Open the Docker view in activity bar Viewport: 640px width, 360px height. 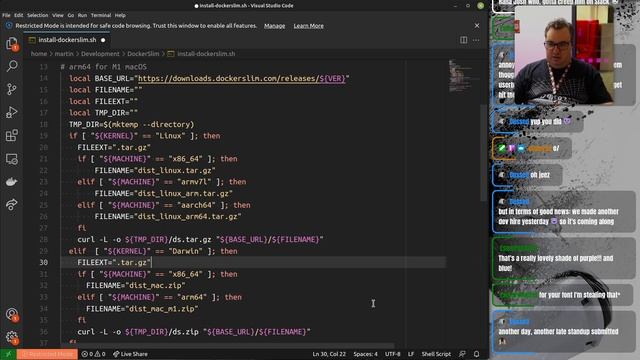tap(11, 182)
